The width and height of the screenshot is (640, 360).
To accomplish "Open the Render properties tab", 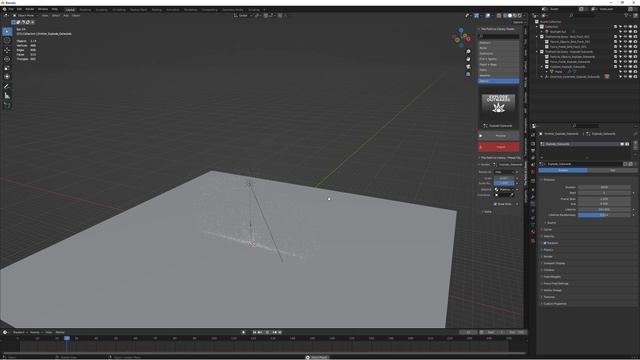I will pyautogui.click(x=533, y=144).
